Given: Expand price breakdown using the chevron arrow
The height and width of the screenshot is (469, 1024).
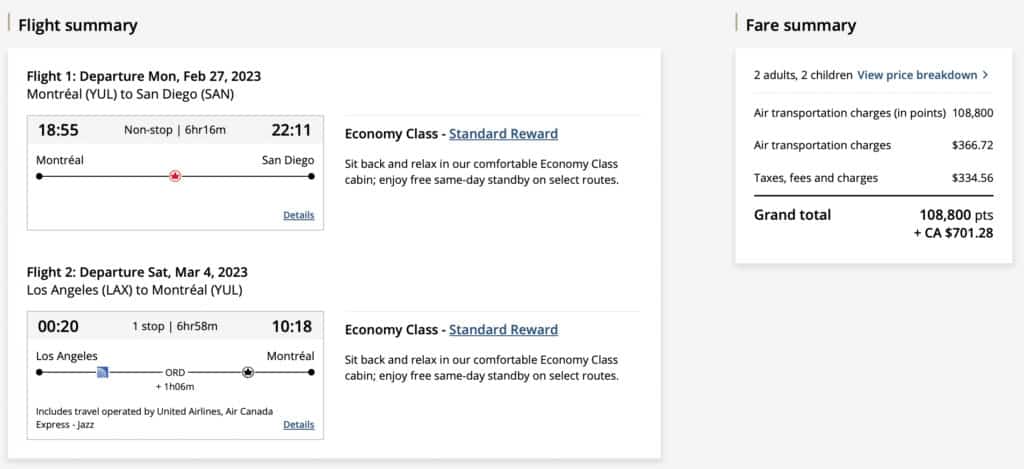Looking at the screenshot, I should pyautogui.click(x=985, y=75).
